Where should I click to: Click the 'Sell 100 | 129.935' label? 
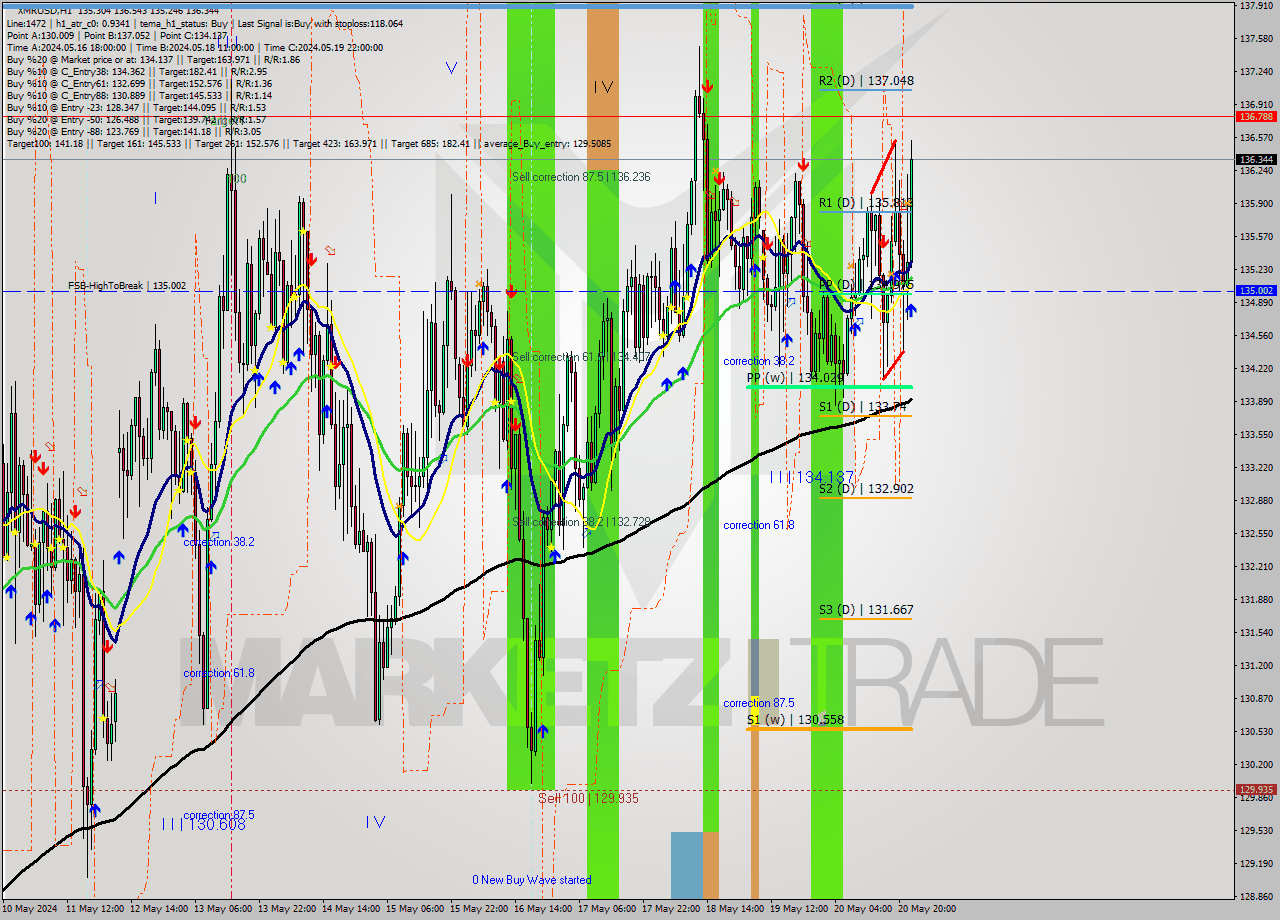pos(588,798)
